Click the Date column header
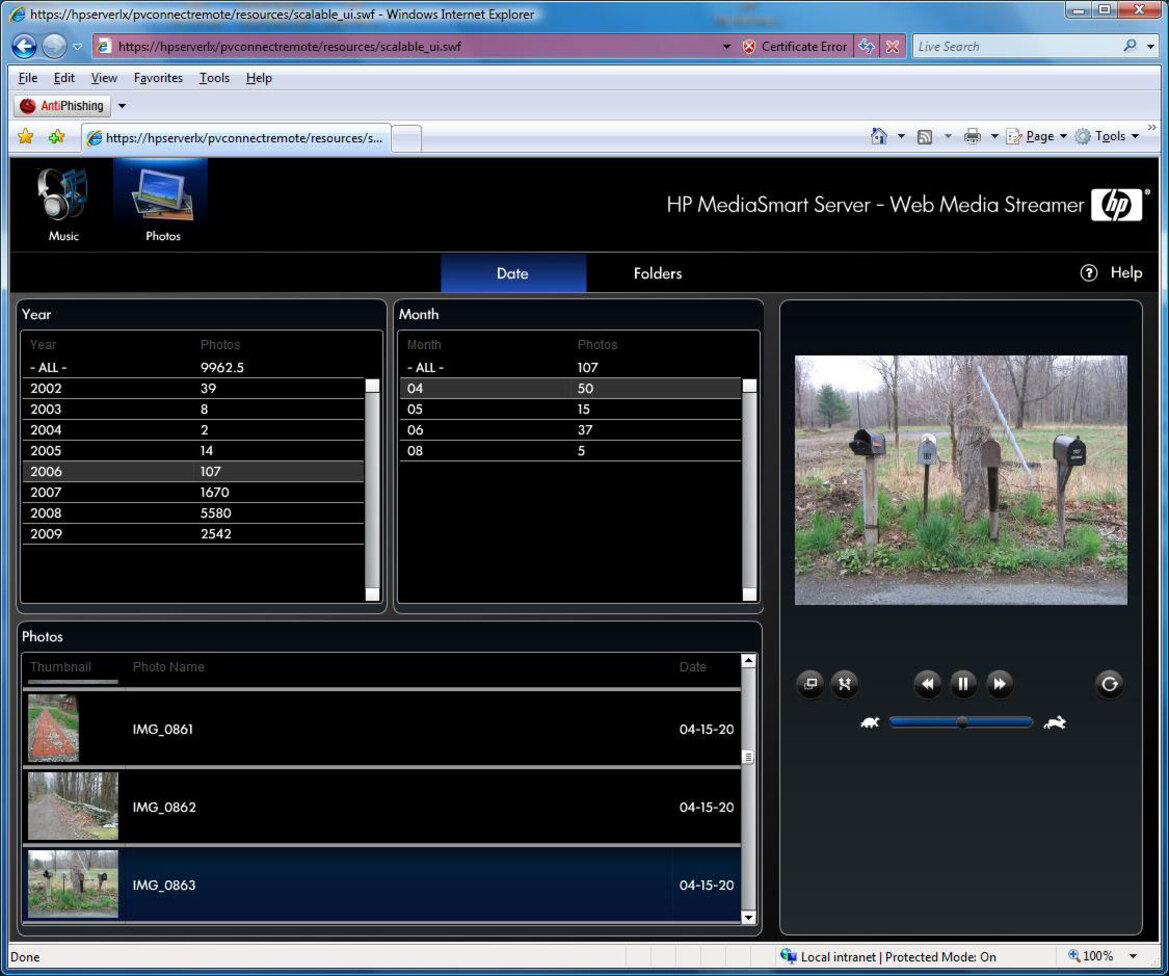 tap(693, 667)
